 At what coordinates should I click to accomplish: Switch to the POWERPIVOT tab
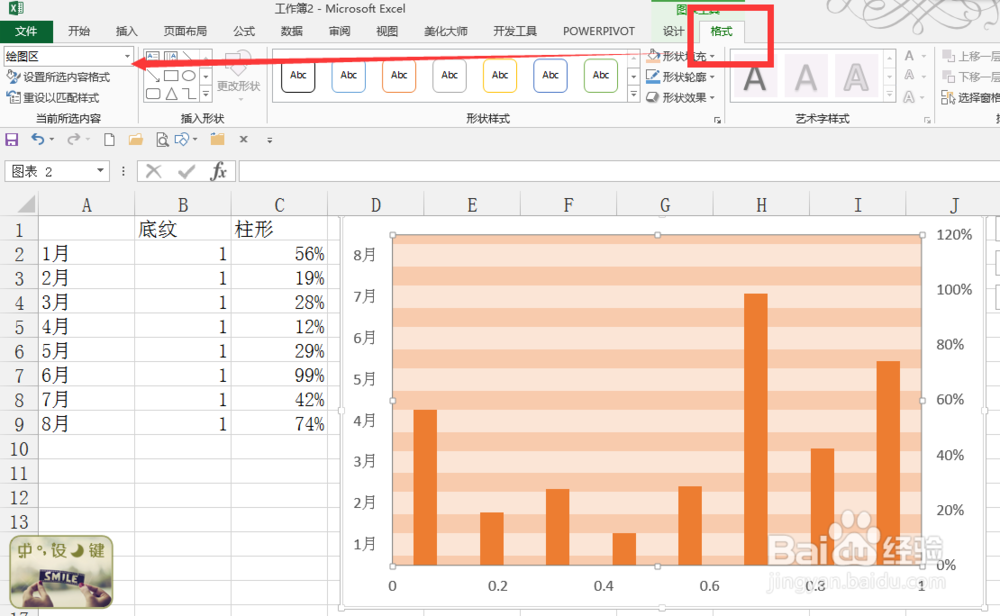point(599,31)
